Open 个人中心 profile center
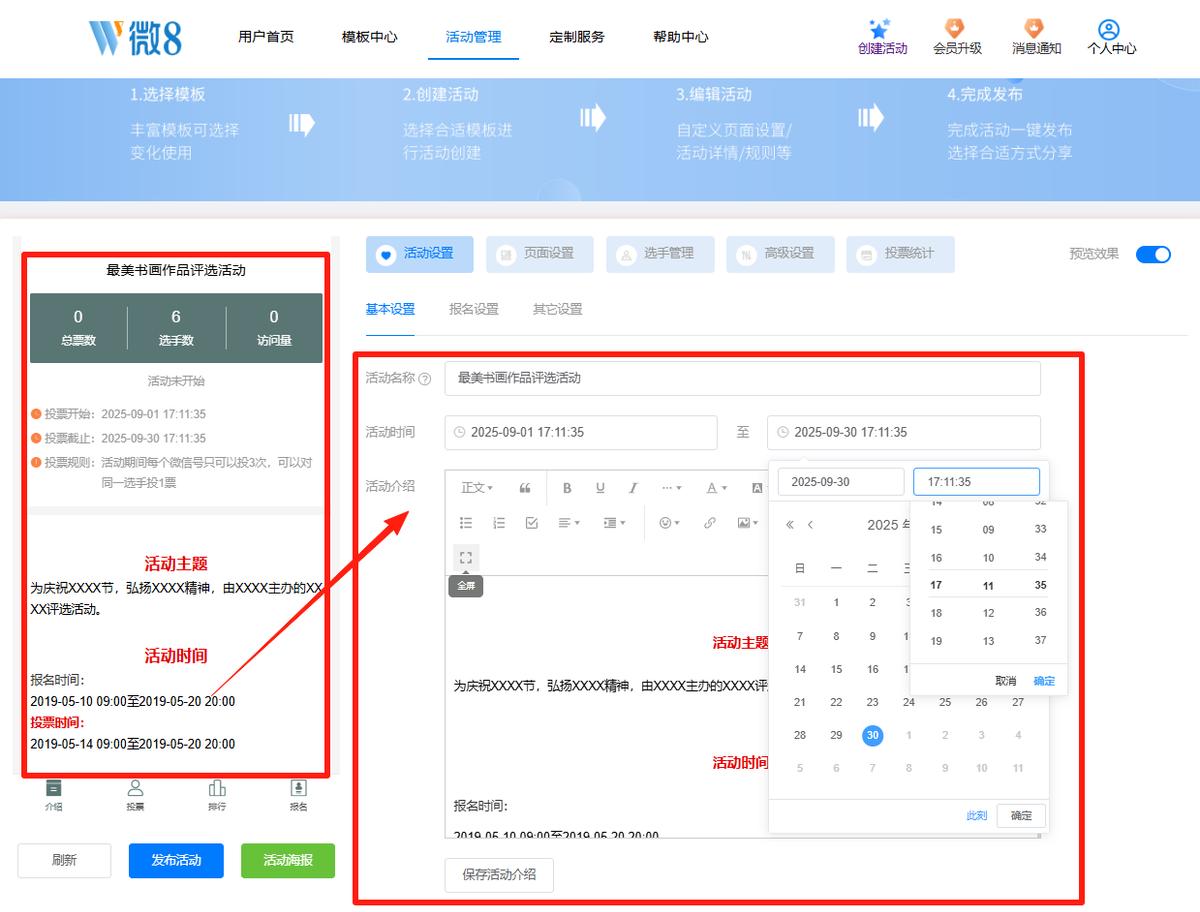This screenshot has width=1200, height=912. coord(1111,37)
